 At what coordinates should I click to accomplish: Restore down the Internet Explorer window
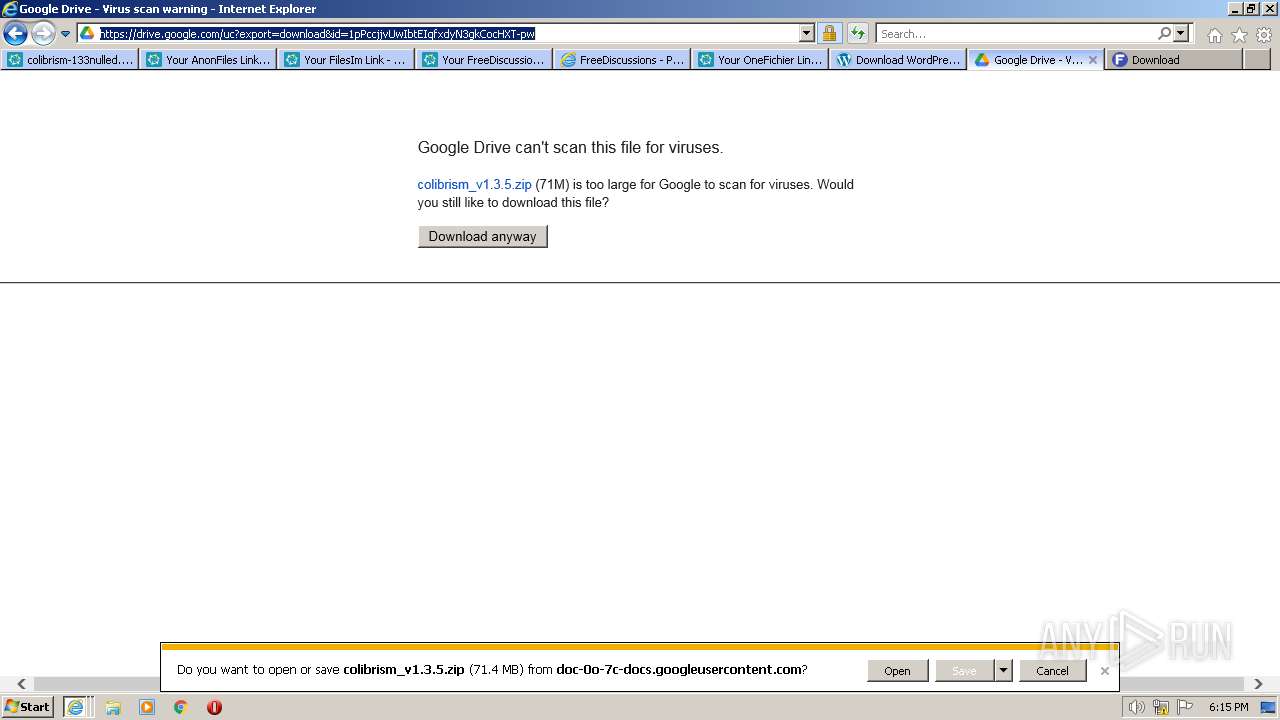pyautogui.click(x=1250, y=8)
